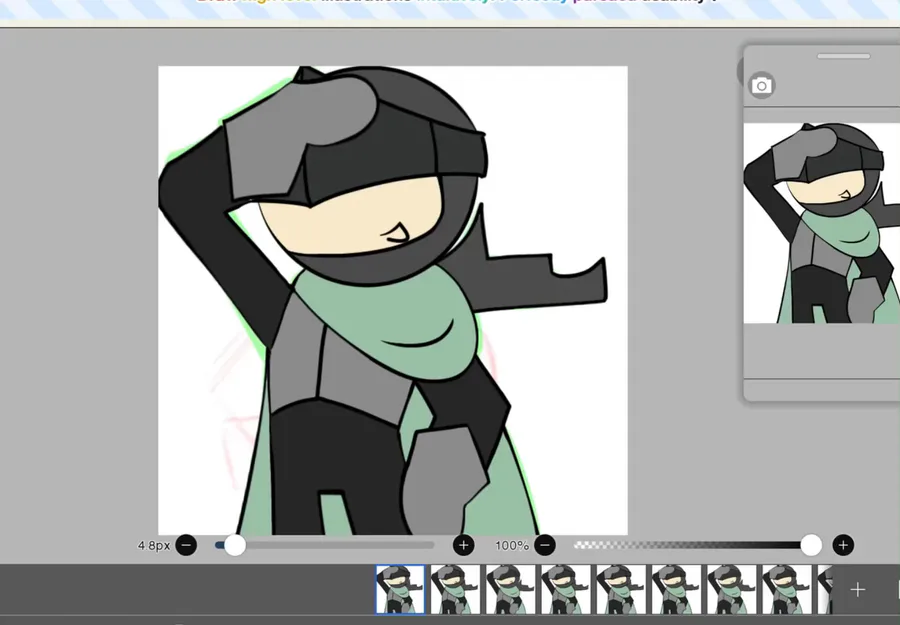Click the reference window's top drag handle
Viewport: 900px width, 625px height.
(844, 56)
